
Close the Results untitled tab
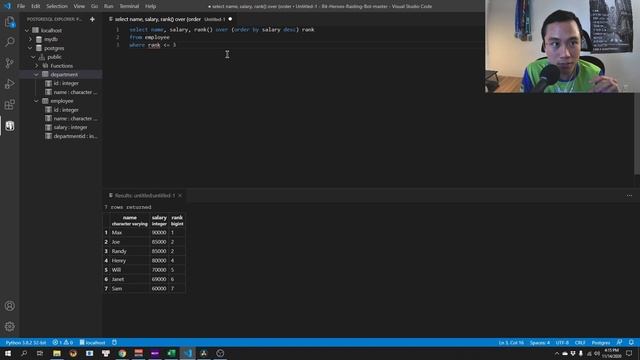pyautogui.click(x=180, y=196)
